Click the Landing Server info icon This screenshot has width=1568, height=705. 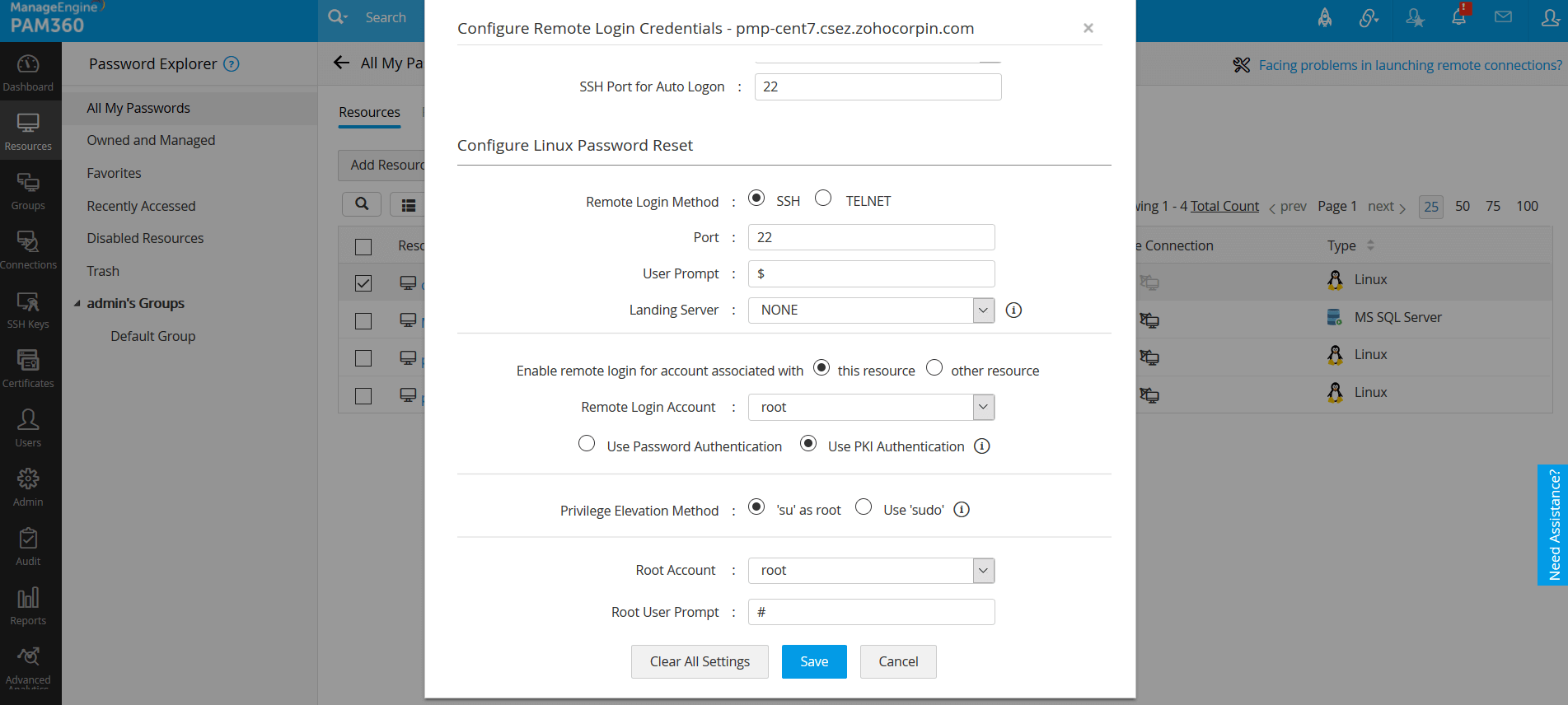[x=1013, y=310]
